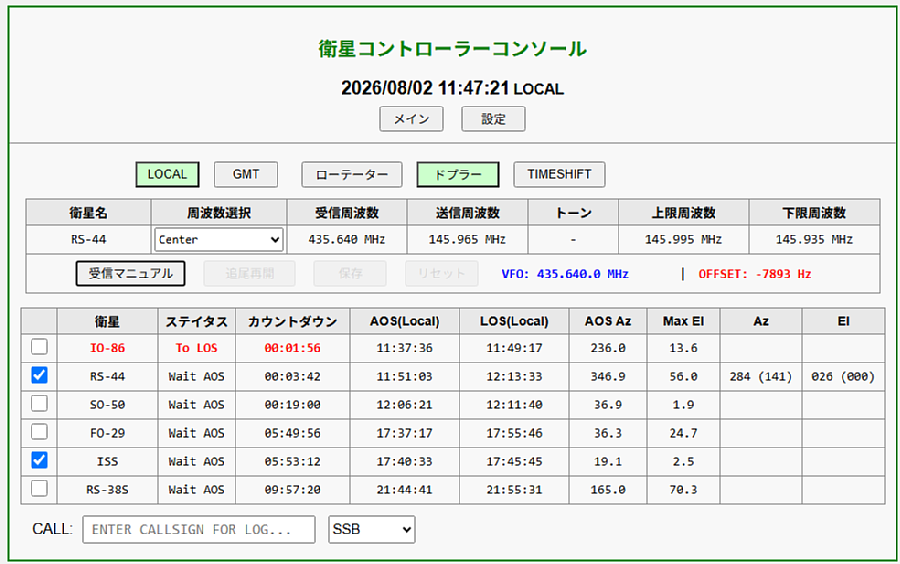The width and height of the screenshot is (900, 564).
Task: Open the メイン page button
Action: 411,119
